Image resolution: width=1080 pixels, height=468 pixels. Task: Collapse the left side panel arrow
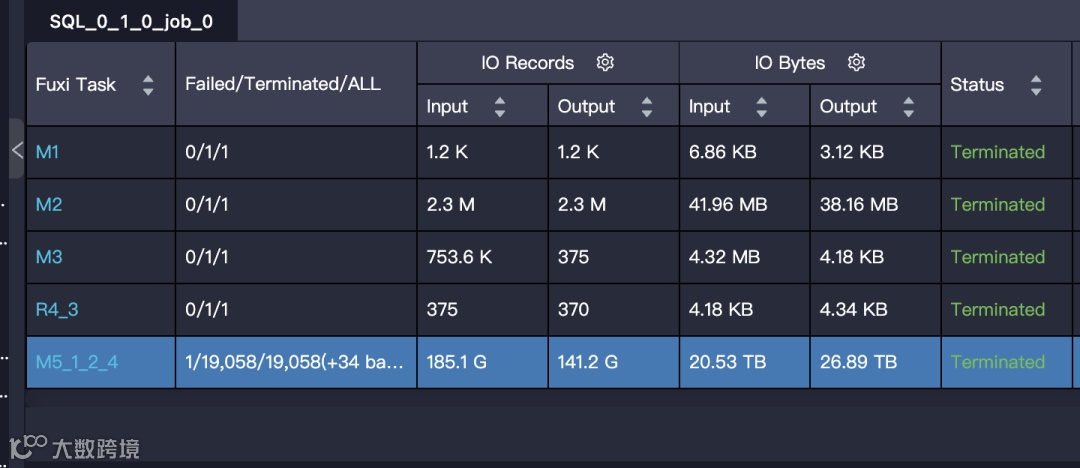click(17, 150)
